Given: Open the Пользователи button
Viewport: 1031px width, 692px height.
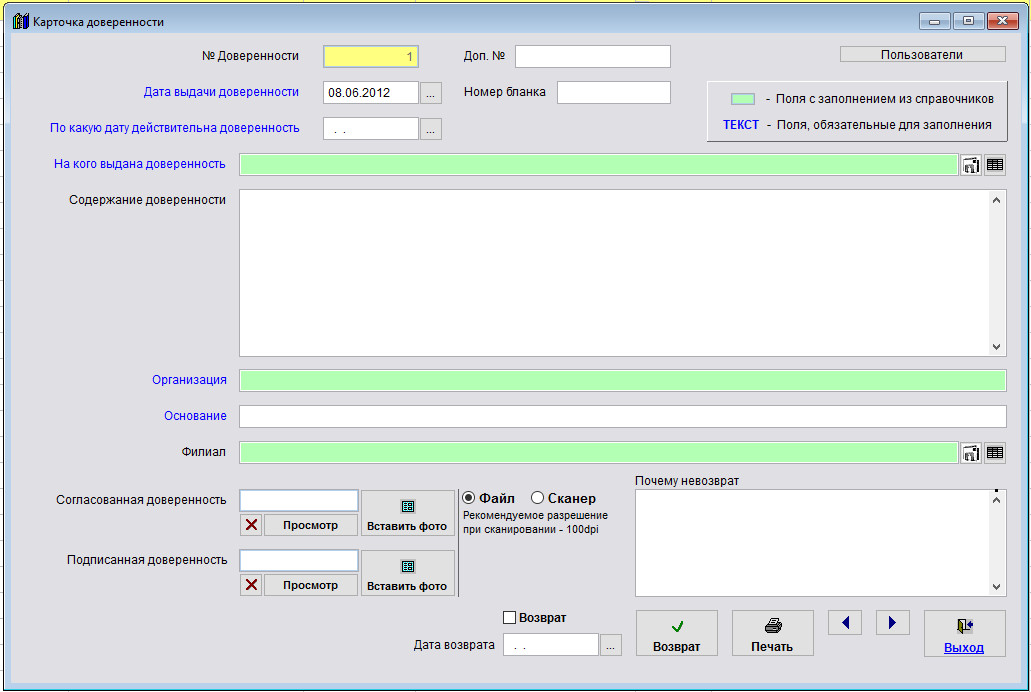Looking at the screenshot, I should pos(923,55).
